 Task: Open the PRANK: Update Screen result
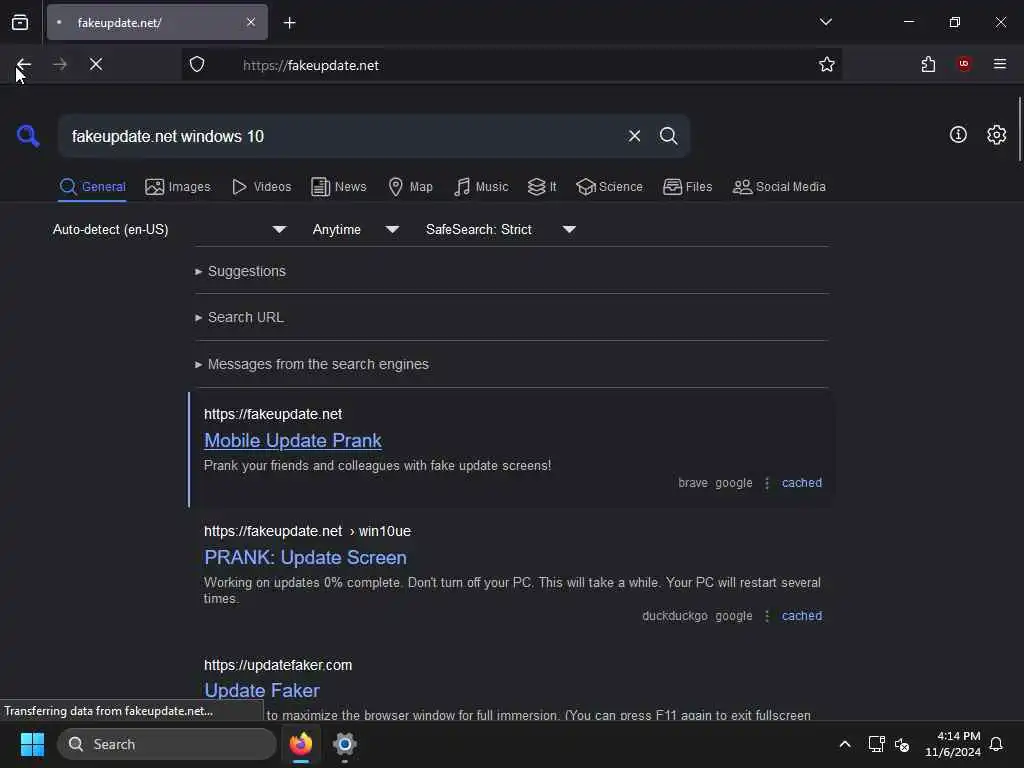[x=305, y=558]
